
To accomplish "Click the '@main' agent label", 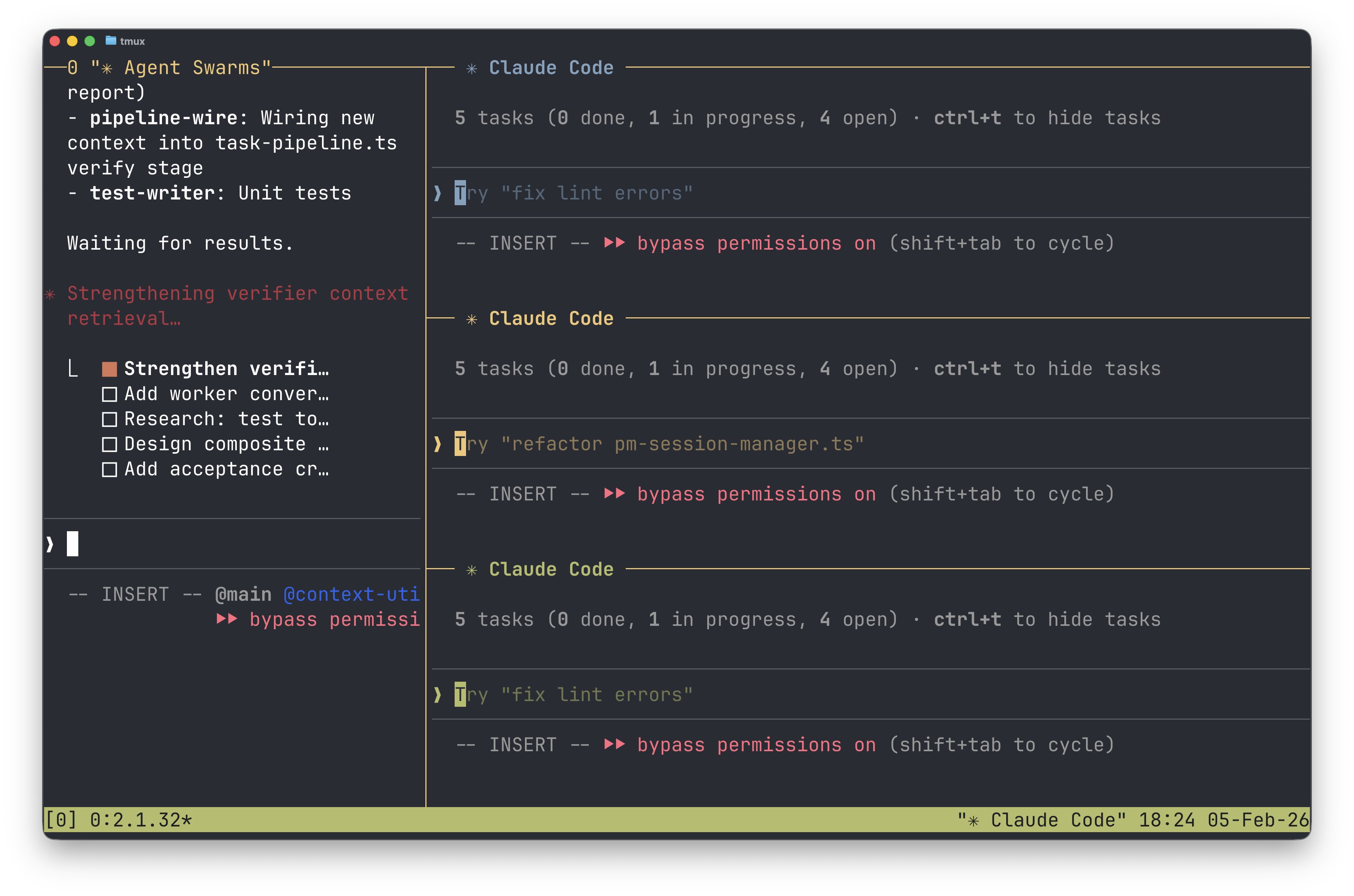I will pos(243,594).
